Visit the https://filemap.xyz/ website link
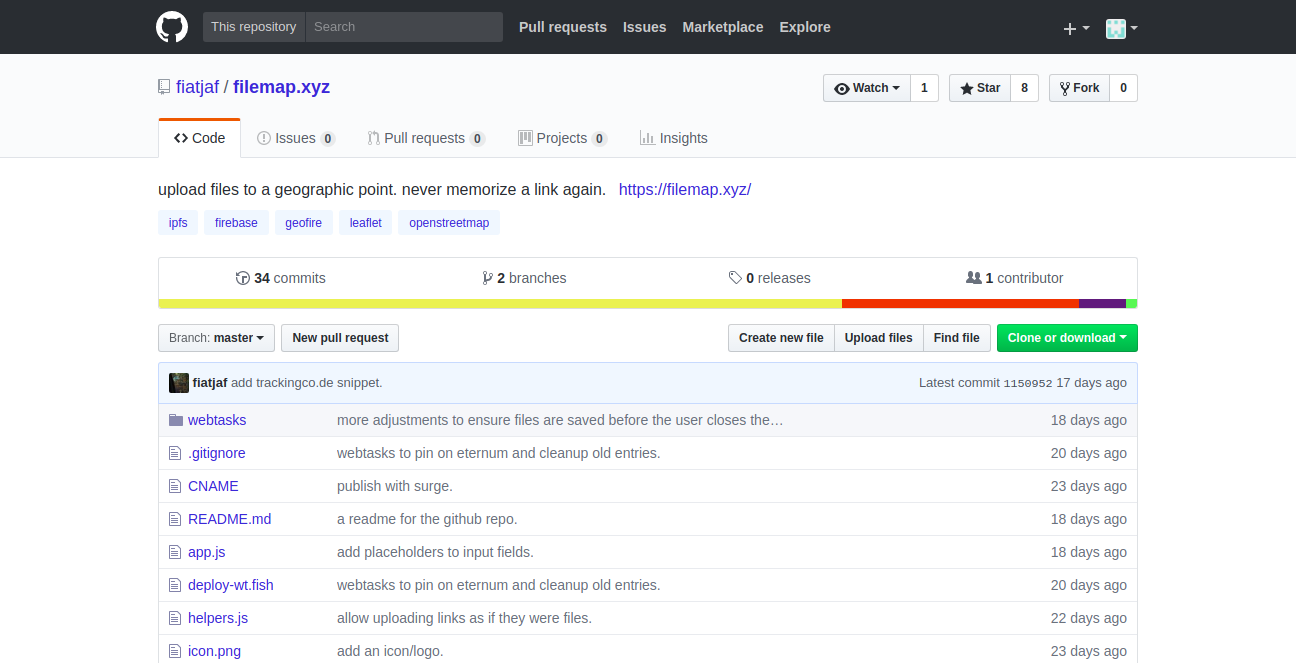Screen dimensions: 1296x663 685,189
